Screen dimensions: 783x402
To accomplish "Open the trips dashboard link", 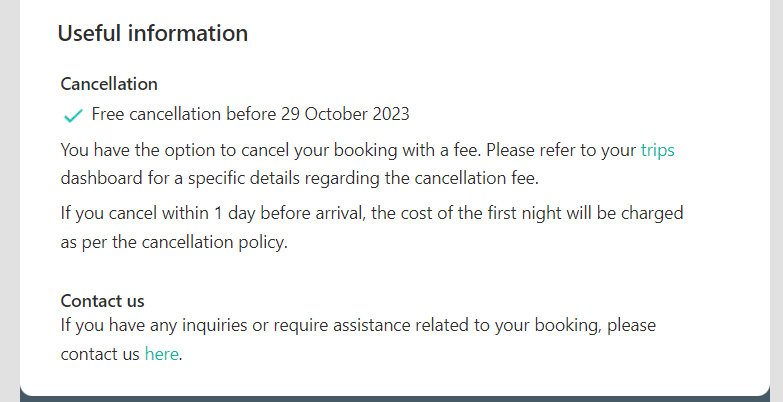I will tap(658, 150).
